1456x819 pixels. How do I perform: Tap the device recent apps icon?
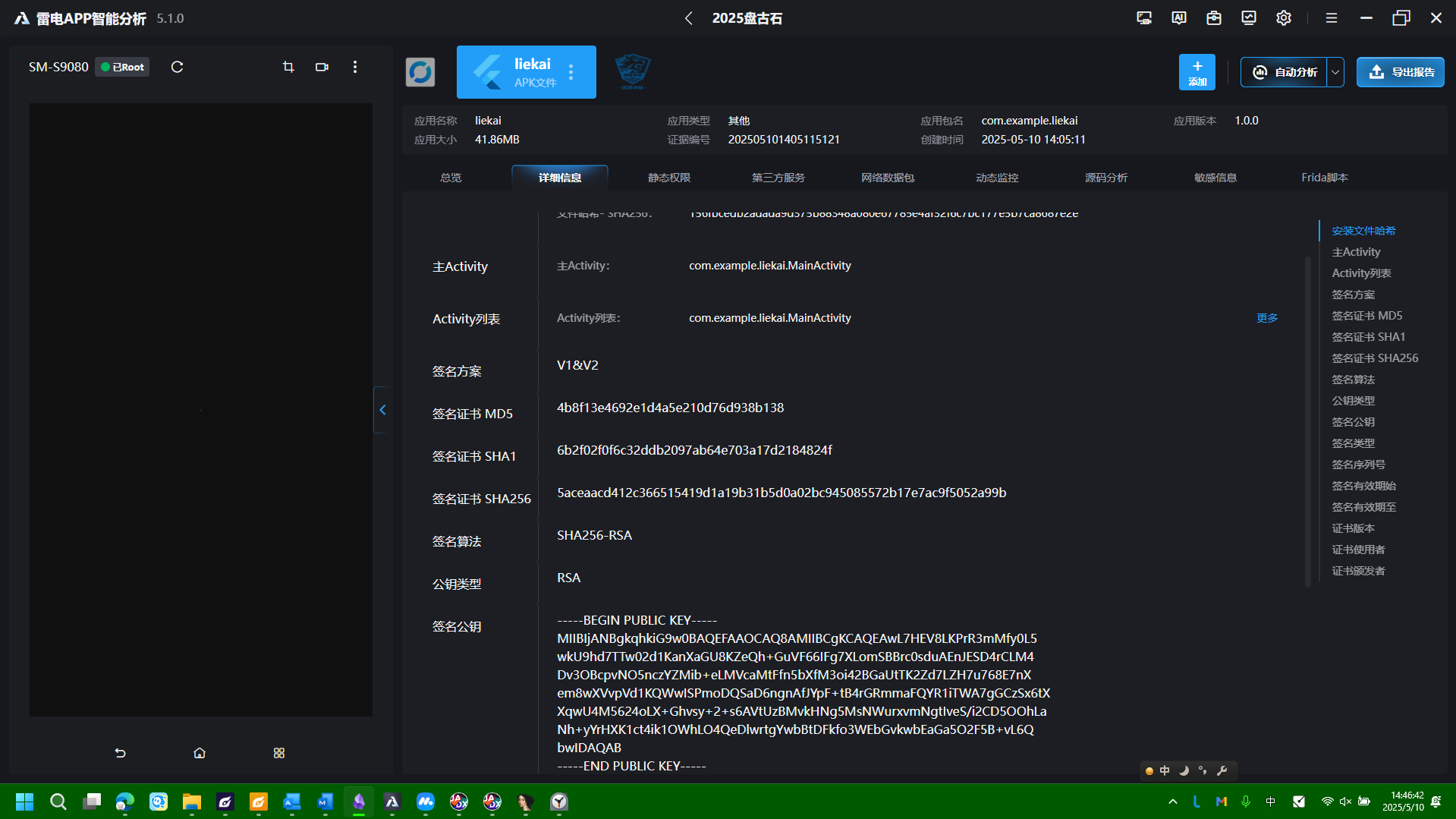279,753
